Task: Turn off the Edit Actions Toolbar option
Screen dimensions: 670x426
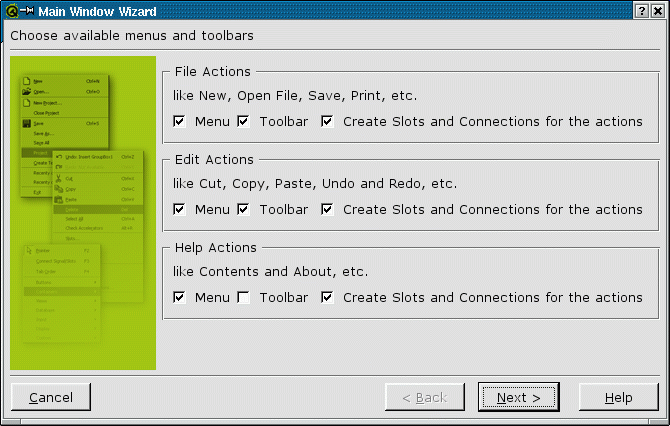Action: click(x=243, y=210)
